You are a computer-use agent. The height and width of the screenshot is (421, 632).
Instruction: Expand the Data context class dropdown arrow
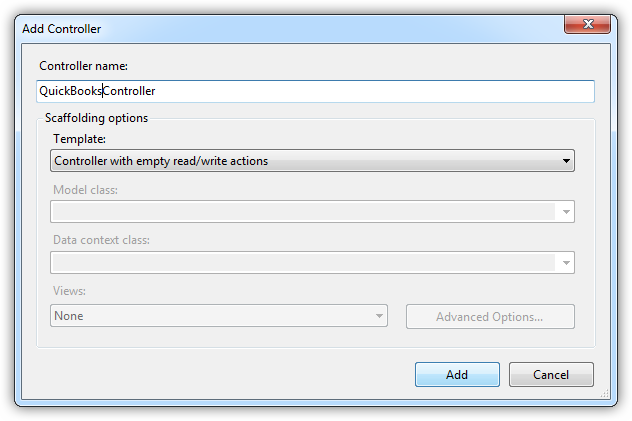[566, 263]
